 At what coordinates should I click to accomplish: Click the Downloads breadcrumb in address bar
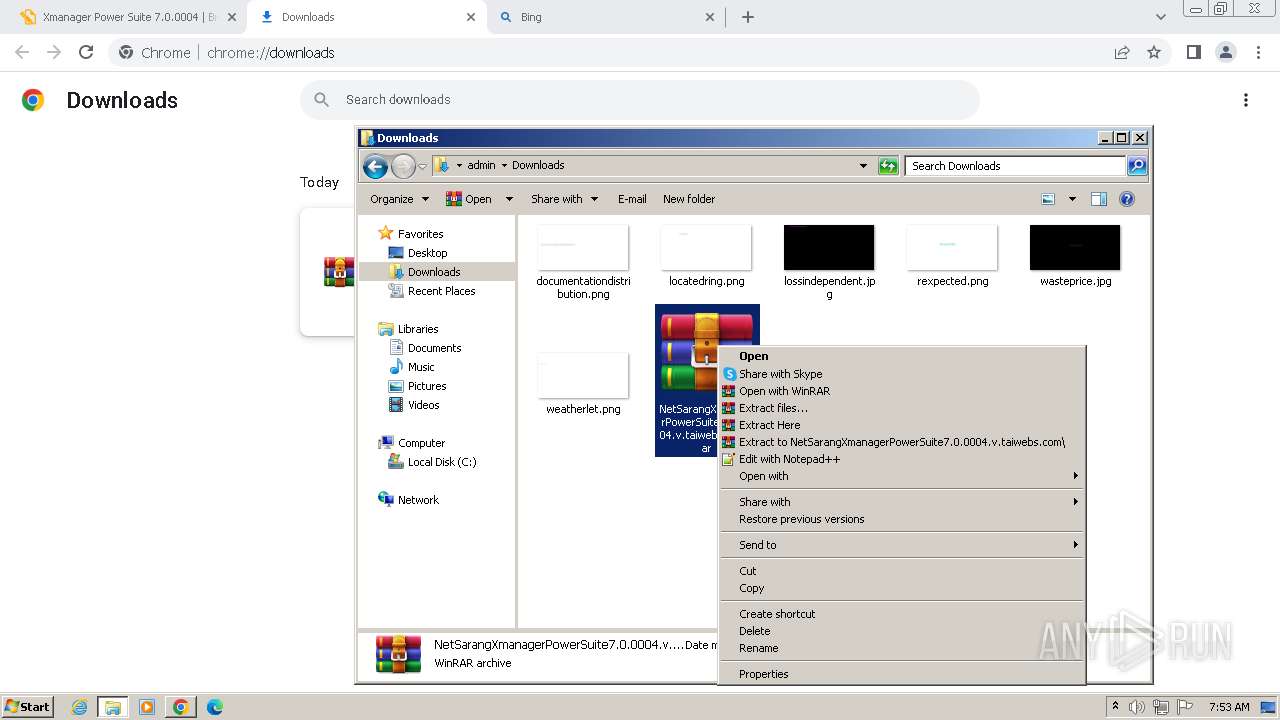[538, 166]
